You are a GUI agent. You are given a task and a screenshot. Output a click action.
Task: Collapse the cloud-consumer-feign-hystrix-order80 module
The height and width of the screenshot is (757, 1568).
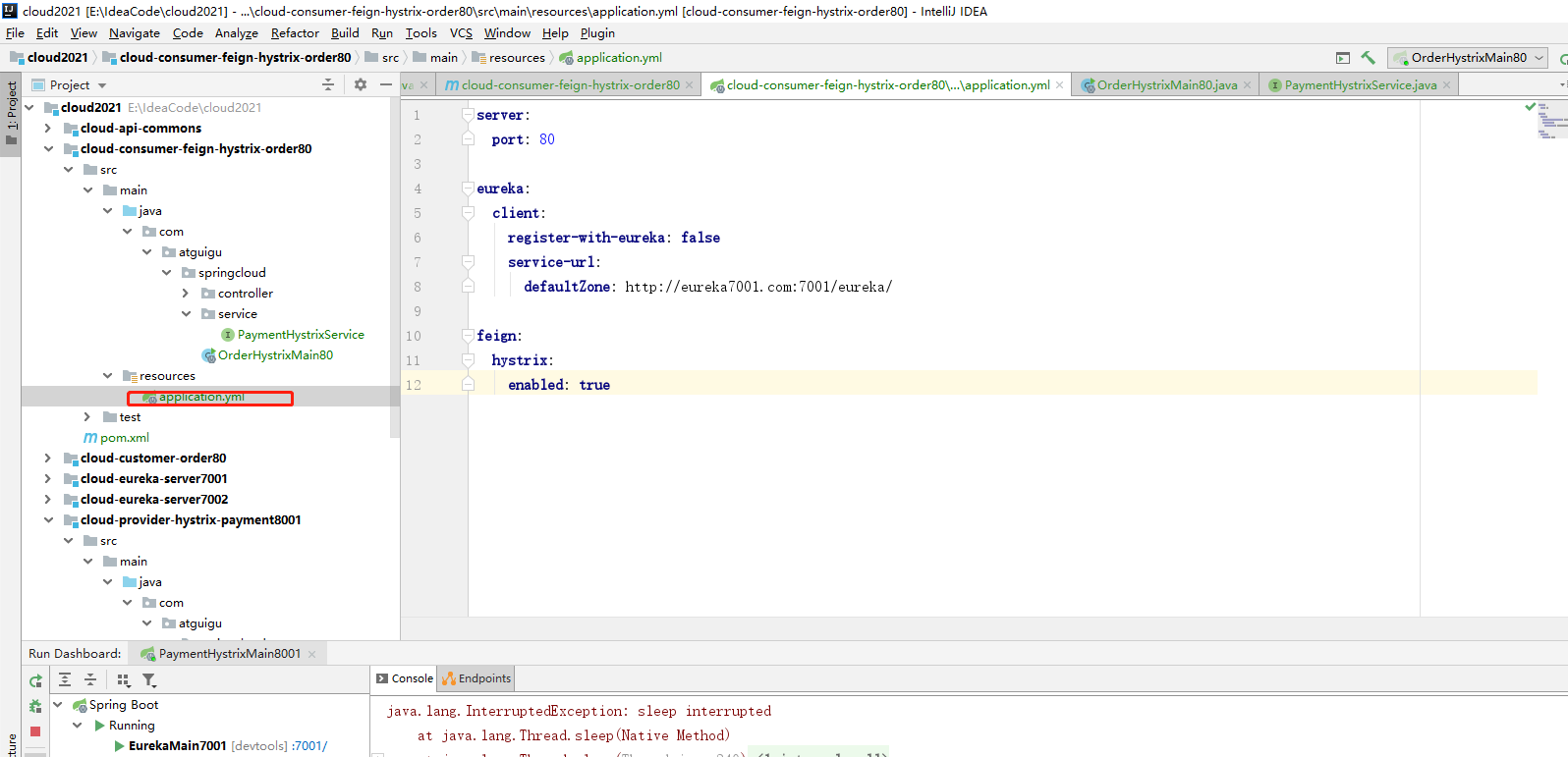click(x=48, y=149)
